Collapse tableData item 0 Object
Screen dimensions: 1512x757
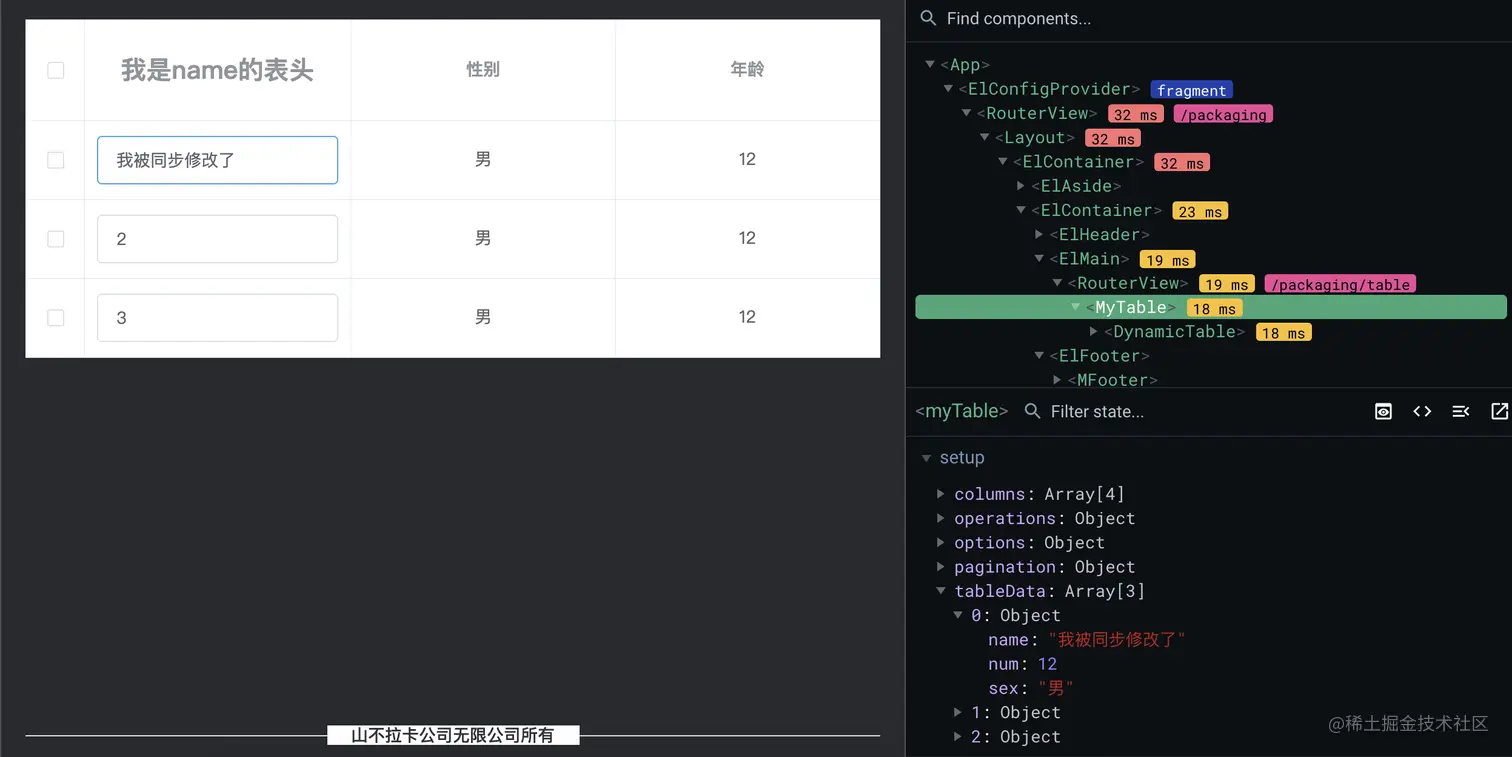[x=959, y=616]
